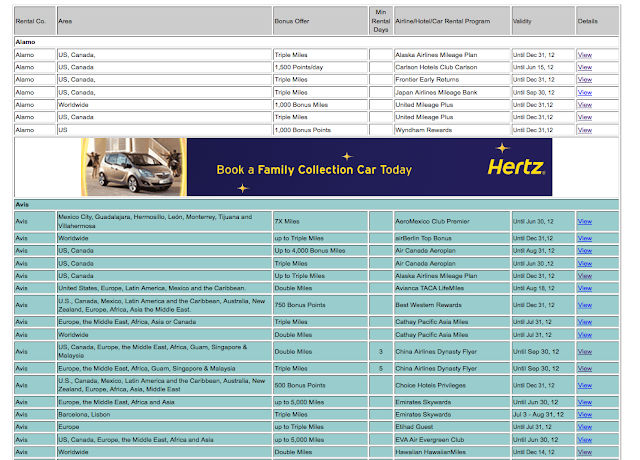Click the '1,500 Points/day' bonus offer cell

coord(320,67)
